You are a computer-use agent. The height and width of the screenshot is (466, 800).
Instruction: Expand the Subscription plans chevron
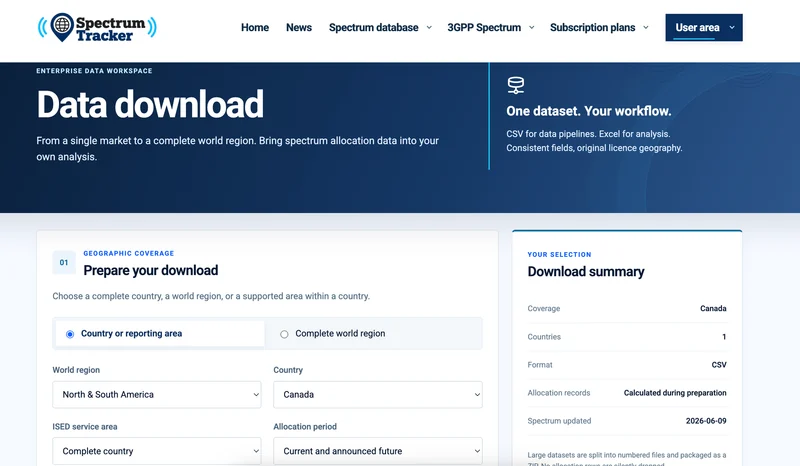point(646,28)
